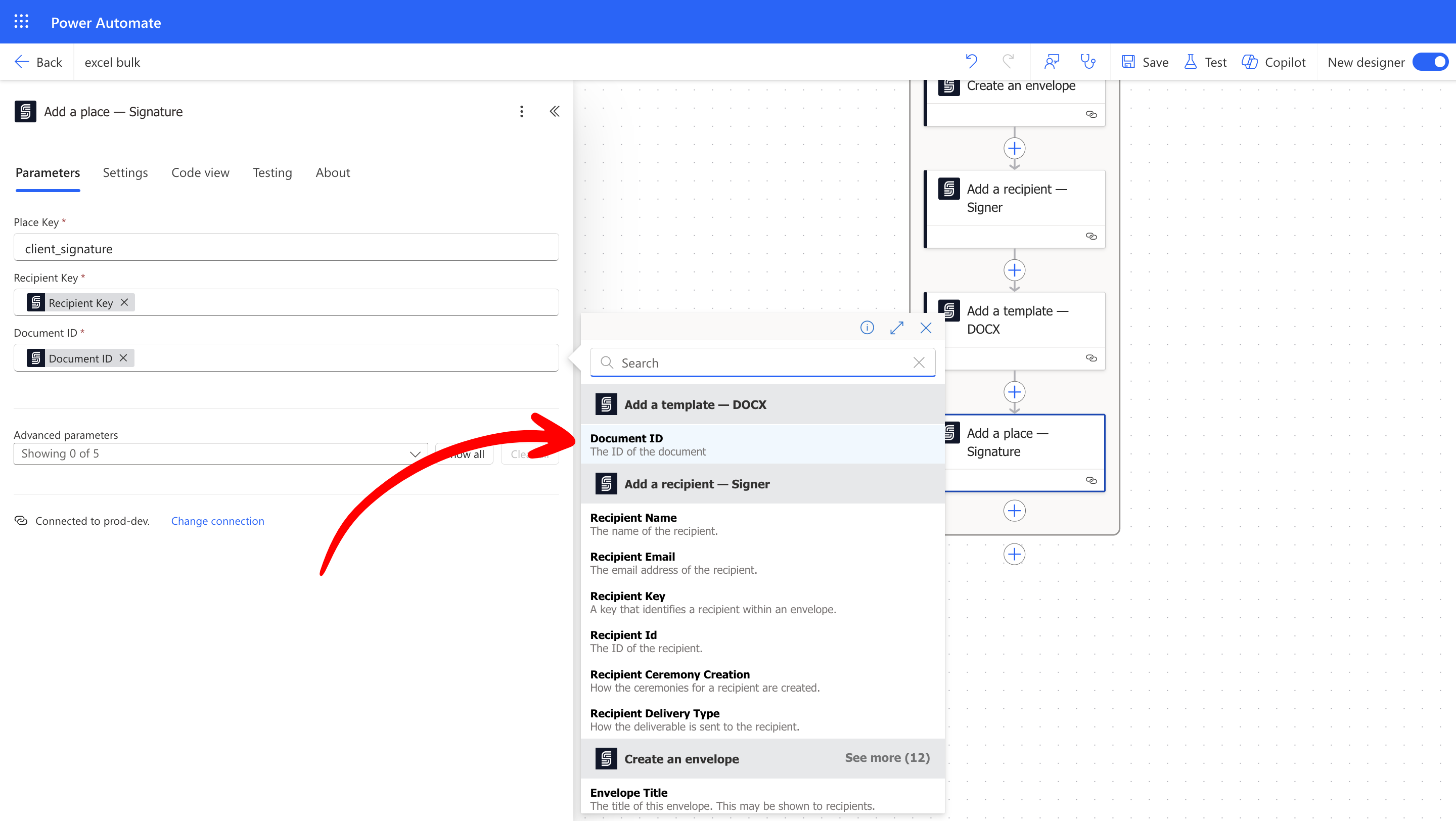Click the Place Key input field
1456x821 pixels.
(286, 249)
